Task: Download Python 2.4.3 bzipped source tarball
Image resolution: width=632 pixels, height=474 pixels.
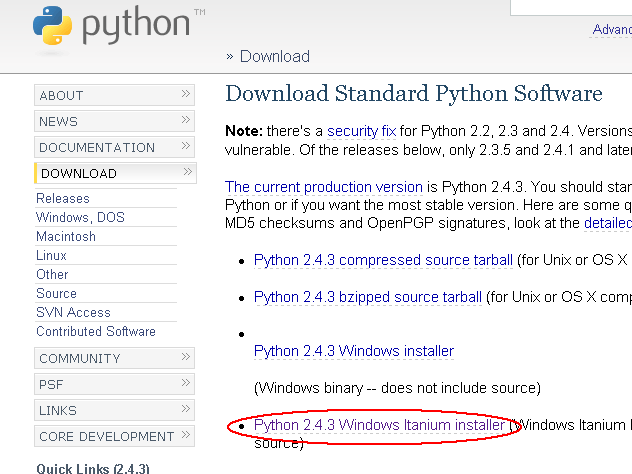Action: coord(368,297)
